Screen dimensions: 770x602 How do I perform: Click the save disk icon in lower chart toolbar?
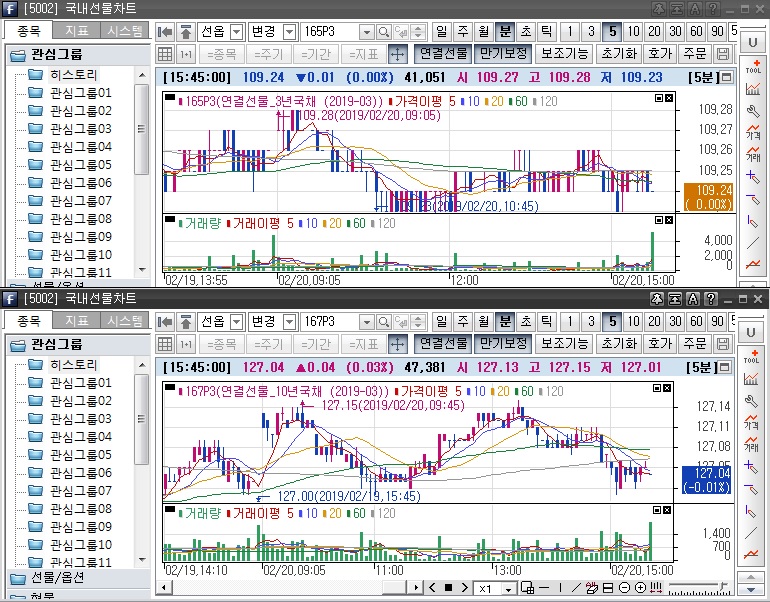tap(723, 343)
